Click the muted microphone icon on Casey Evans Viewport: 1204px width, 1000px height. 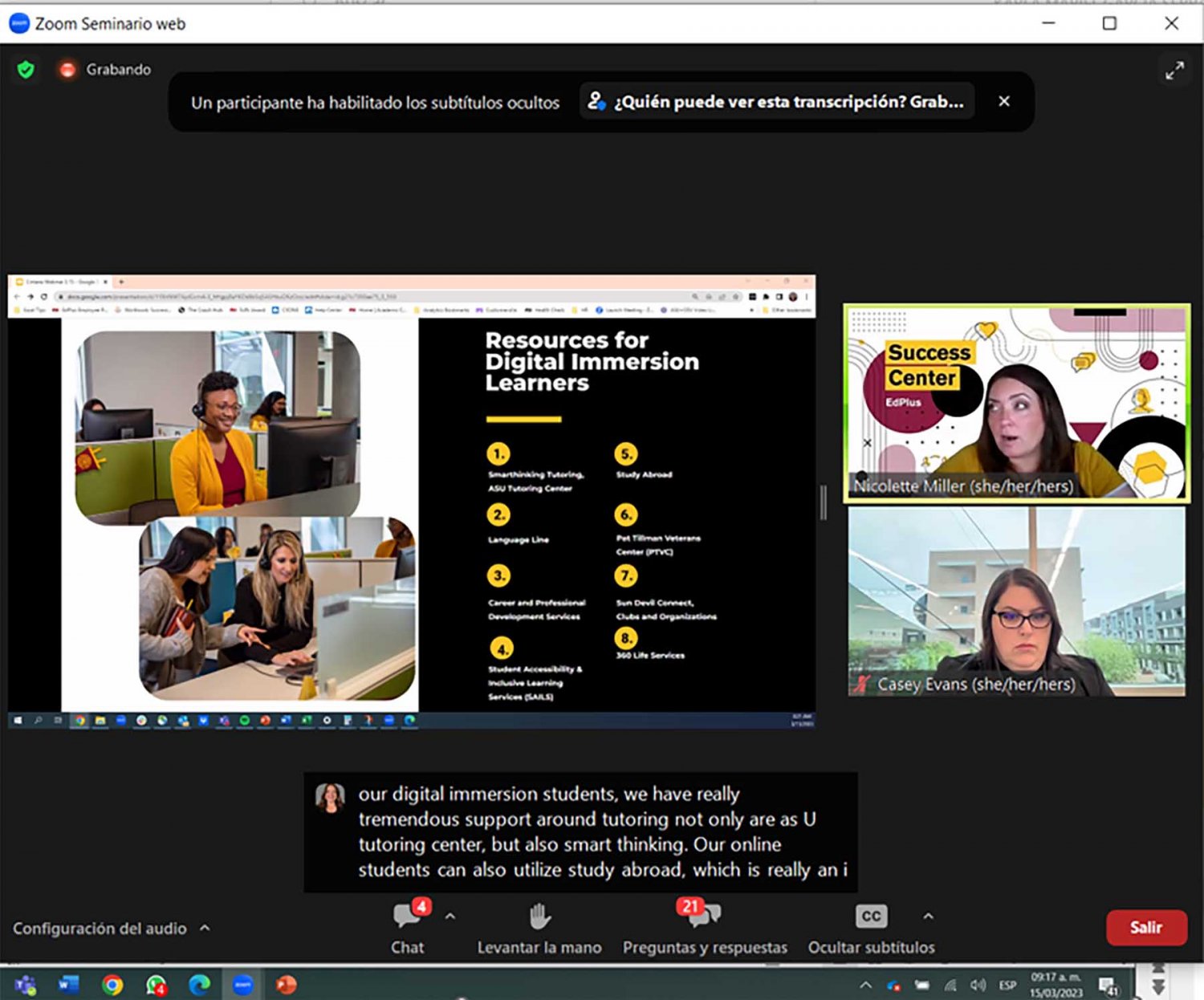click(862, 685)
